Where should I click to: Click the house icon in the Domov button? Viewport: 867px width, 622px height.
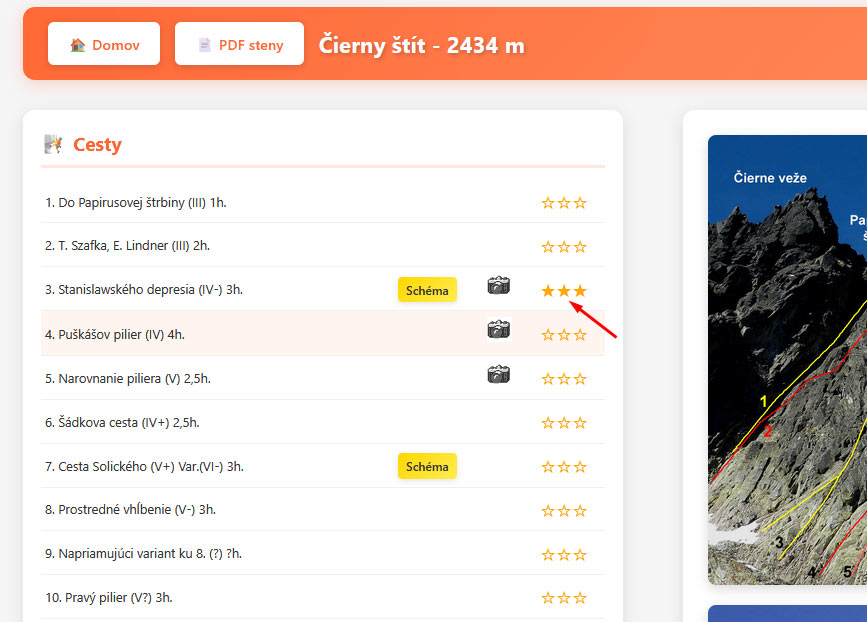[x=77, y=45]
